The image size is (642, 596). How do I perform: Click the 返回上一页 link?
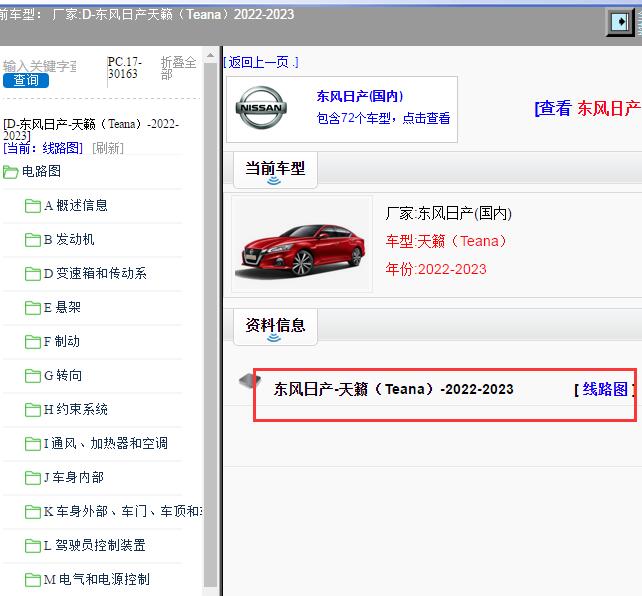(x=261, y=62)
